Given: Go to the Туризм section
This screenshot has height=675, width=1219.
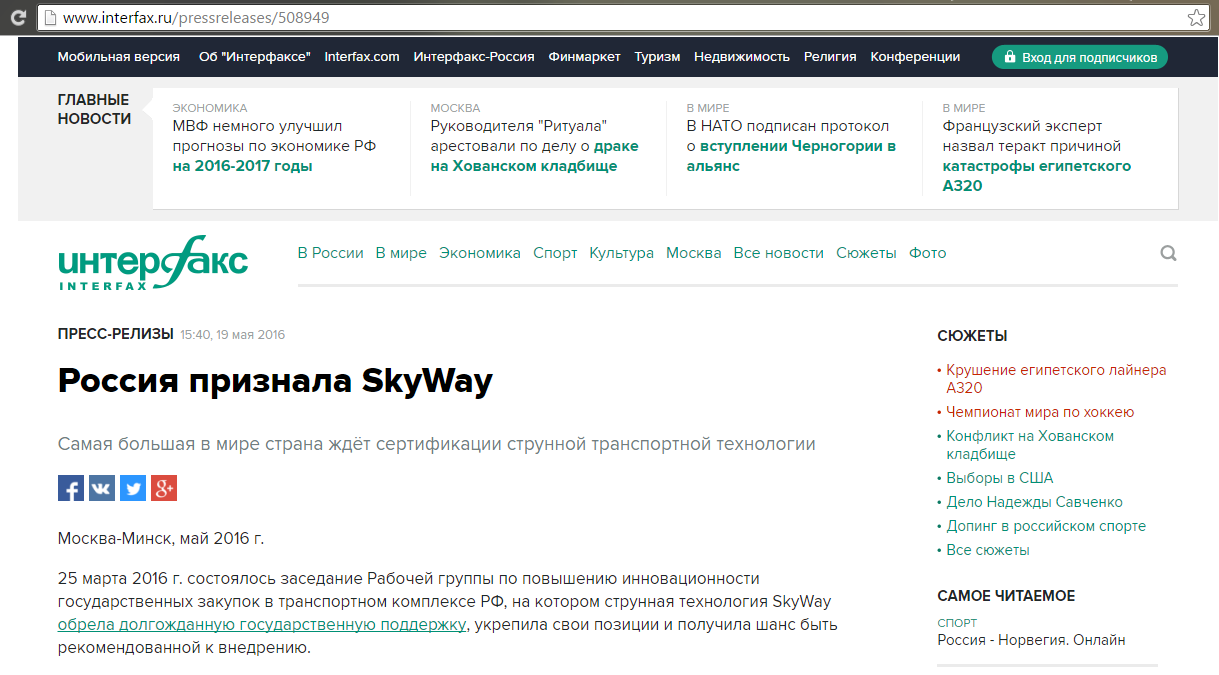Looking at the screenshot, I should coord(657,57).
